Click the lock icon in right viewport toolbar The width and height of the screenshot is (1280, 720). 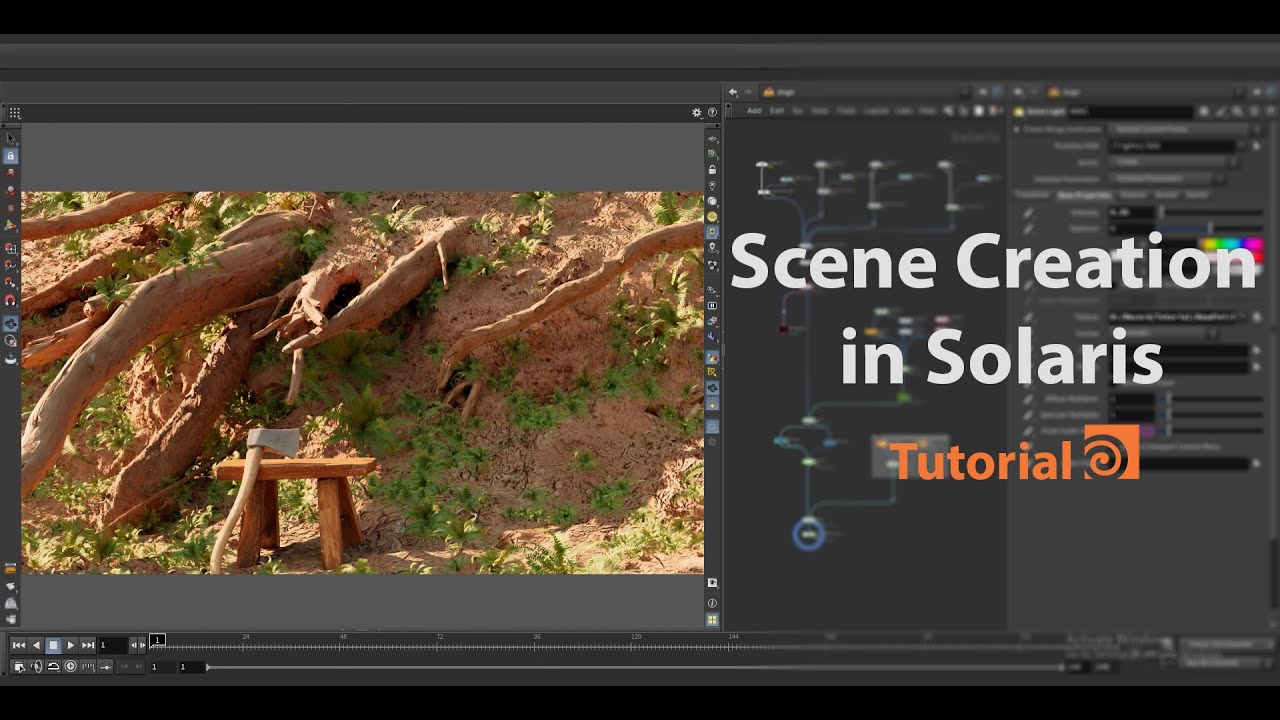point(712,169)
